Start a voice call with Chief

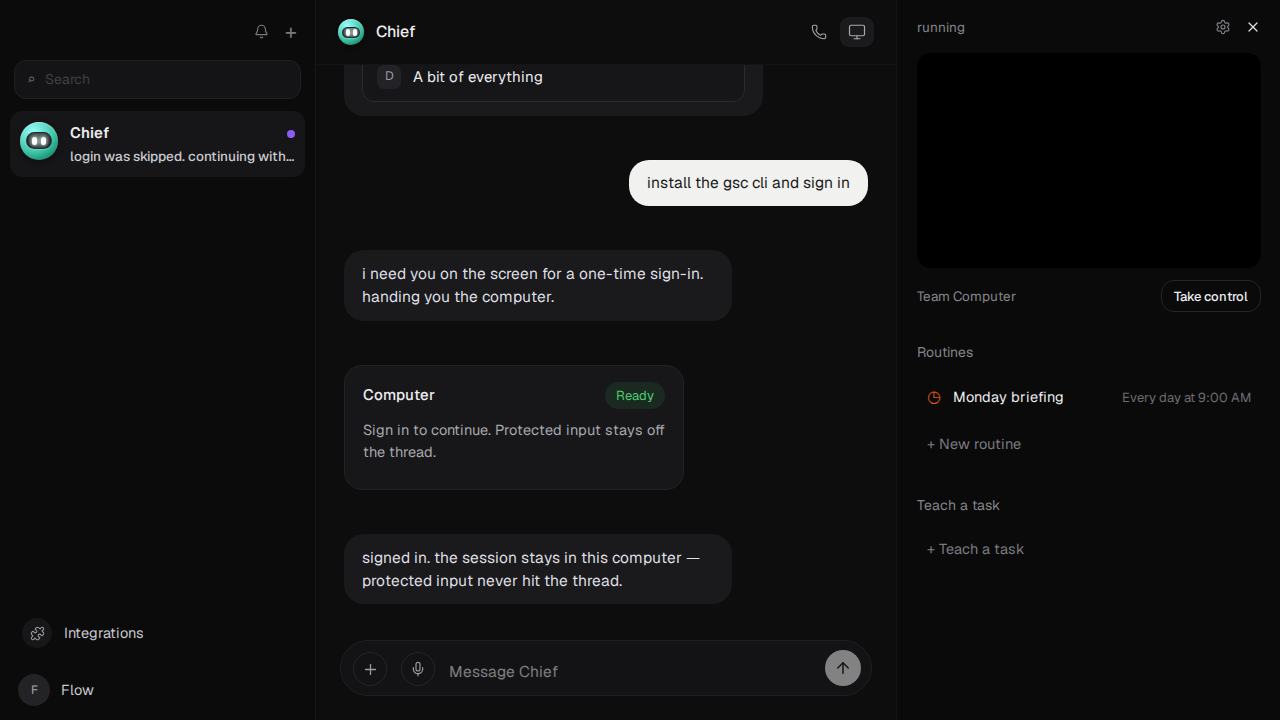point(819,32)
